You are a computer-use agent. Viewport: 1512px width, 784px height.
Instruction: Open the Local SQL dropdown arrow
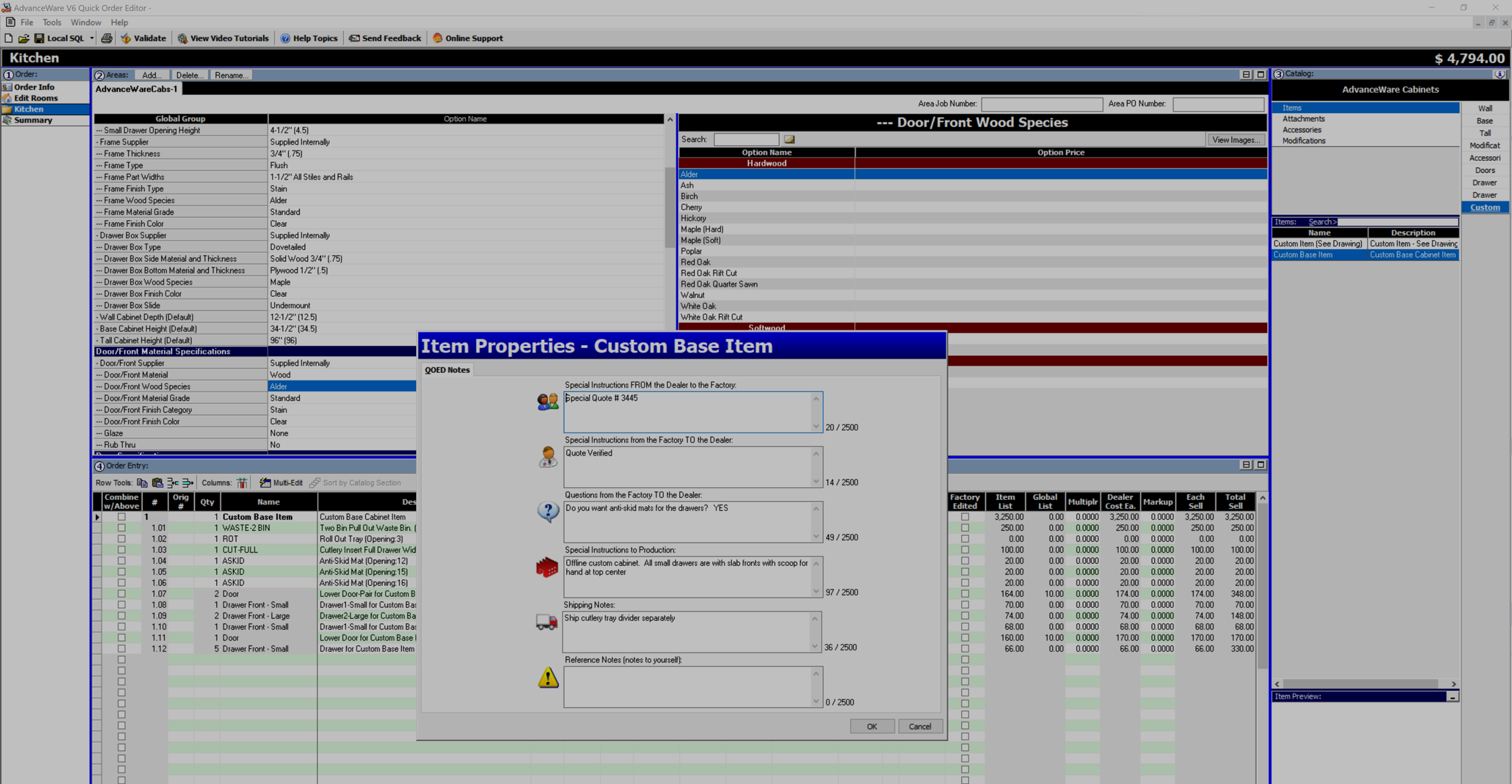[92, 38]
